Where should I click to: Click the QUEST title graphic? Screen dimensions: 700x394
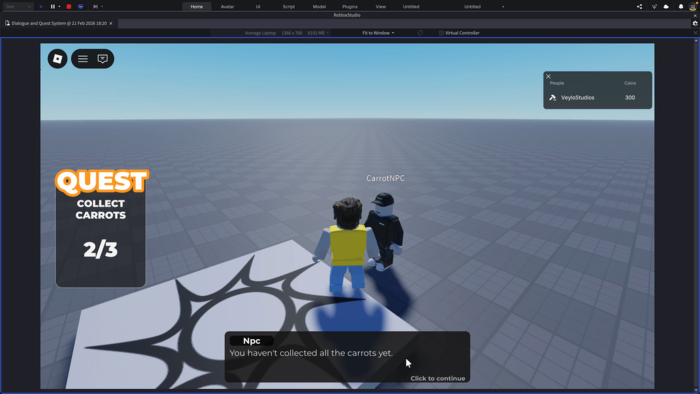[102, 182]
